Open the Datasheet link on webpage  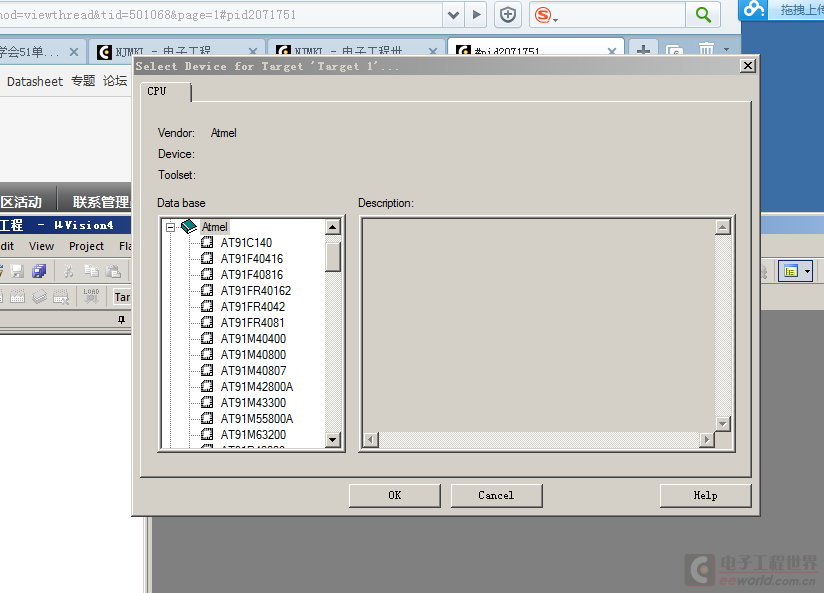click(x=35, y=81)
